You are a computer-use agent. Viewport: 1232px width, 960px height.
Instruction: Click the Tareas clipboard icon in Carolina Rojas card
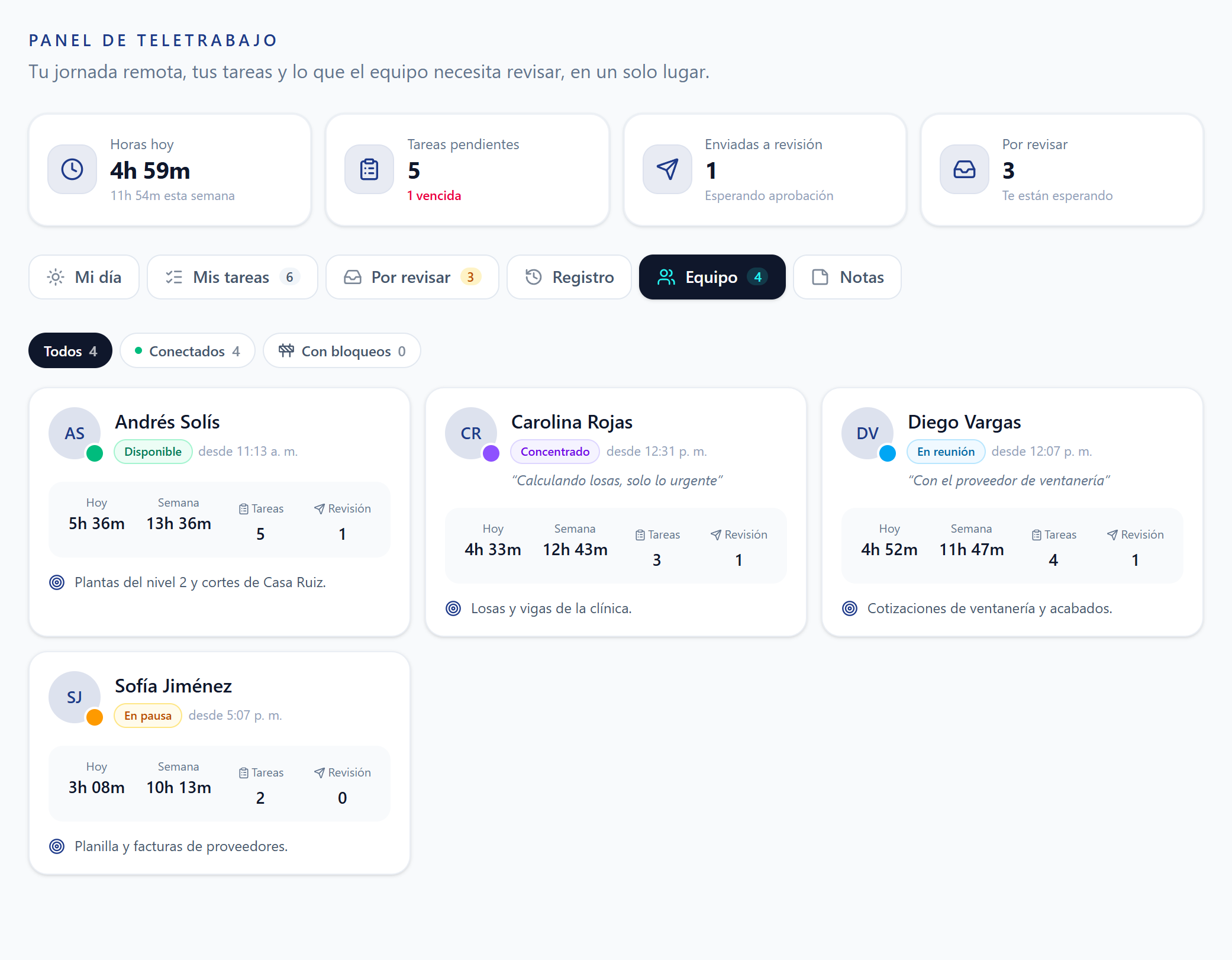(640, 535)
